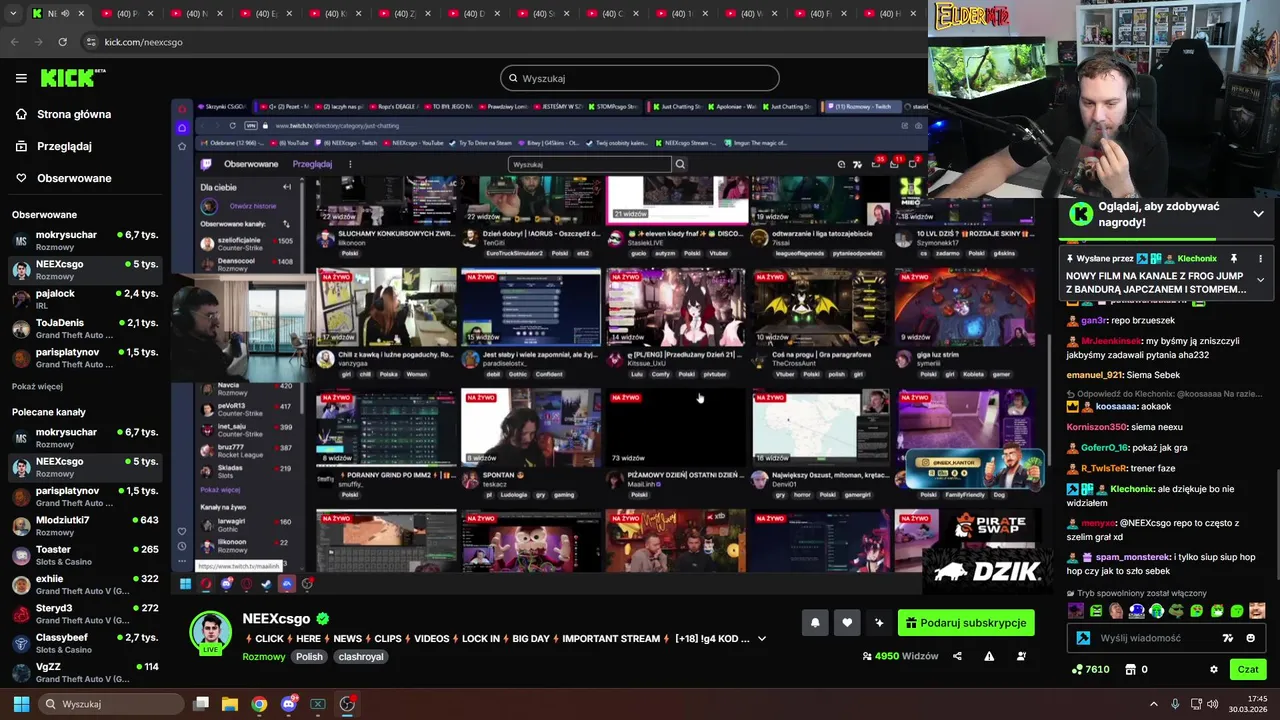Viewport: 1280px width, 720px height.
Task: Open the browser tab search dropdown
Action: point(11,13)
